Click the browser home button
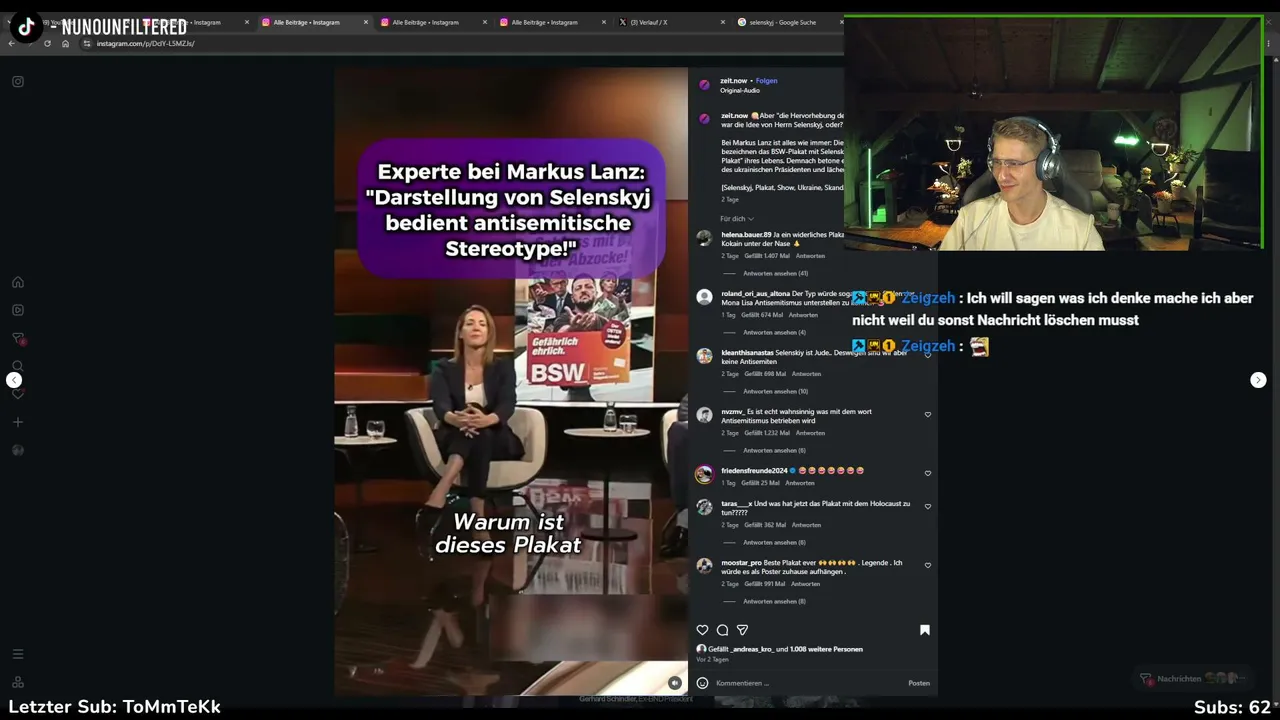This screenshot has width=1280, height=720. [66, 44]
